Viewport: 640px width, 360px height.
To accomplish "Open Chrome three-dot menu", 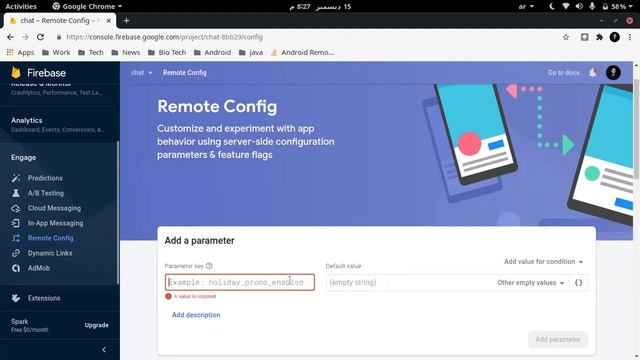I will [630, 37].
